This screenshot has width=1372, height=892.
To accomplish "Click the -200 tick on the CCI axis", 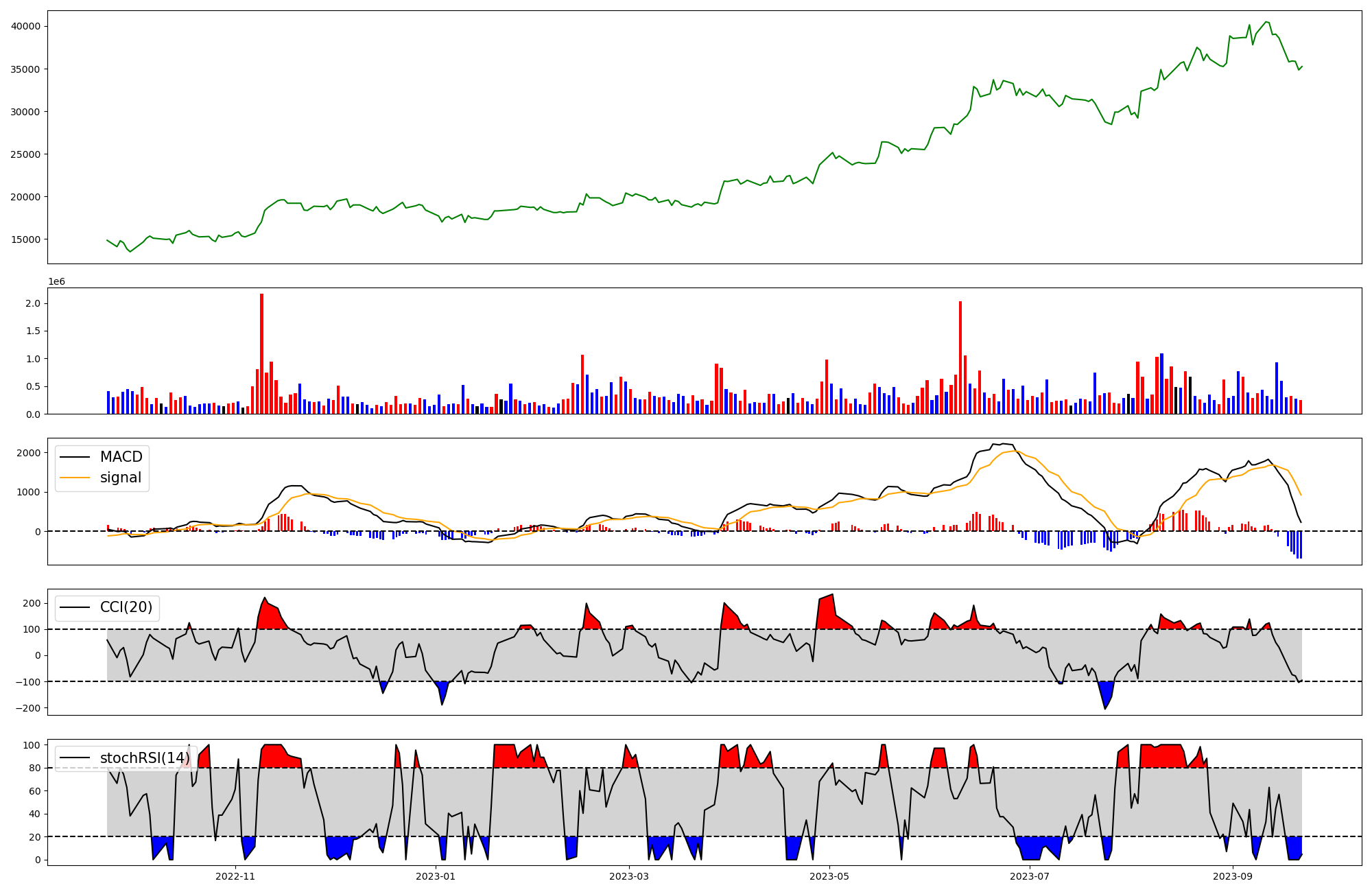I will [28, 708].
